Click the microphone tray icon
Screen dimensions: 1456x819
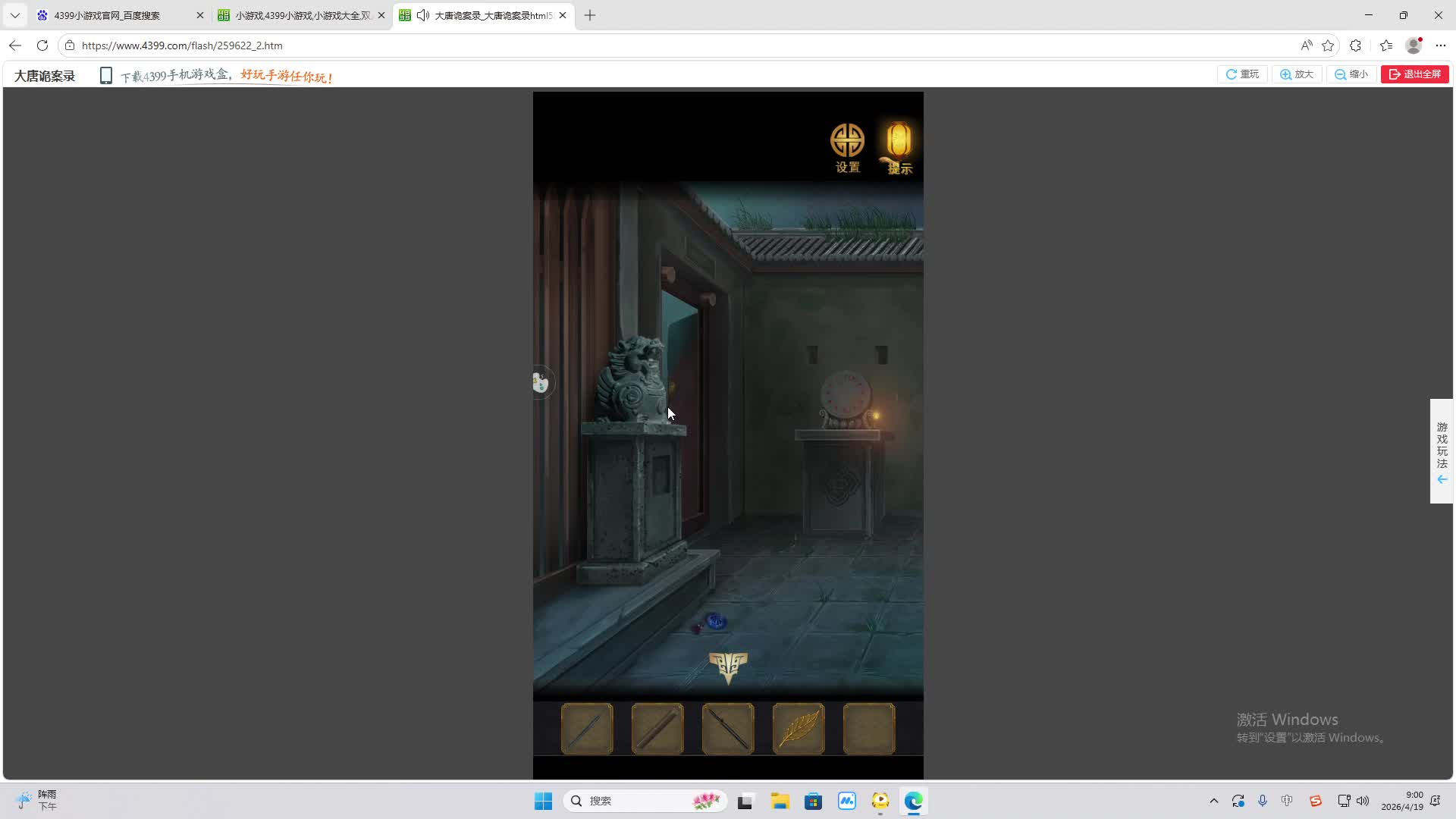click(1263, 801)
